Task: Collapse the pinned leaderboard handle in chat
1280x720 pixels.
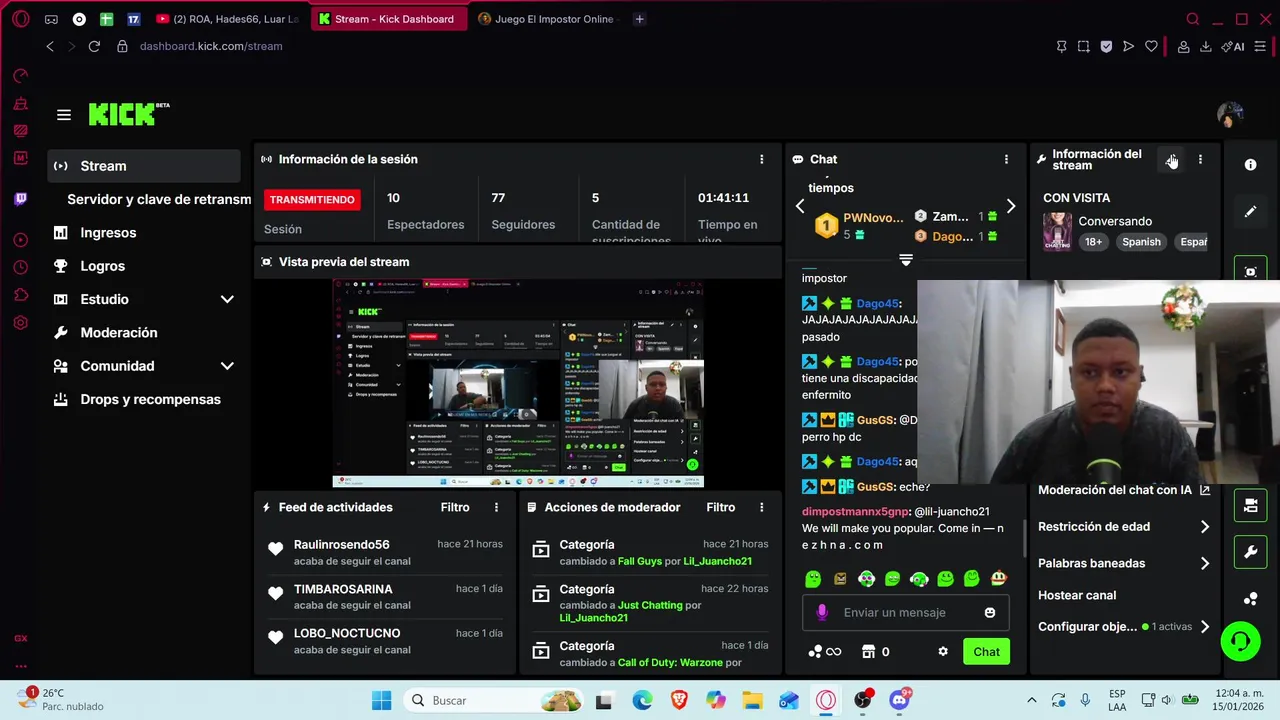Action: pyautogui.click(x=906, y=260)
